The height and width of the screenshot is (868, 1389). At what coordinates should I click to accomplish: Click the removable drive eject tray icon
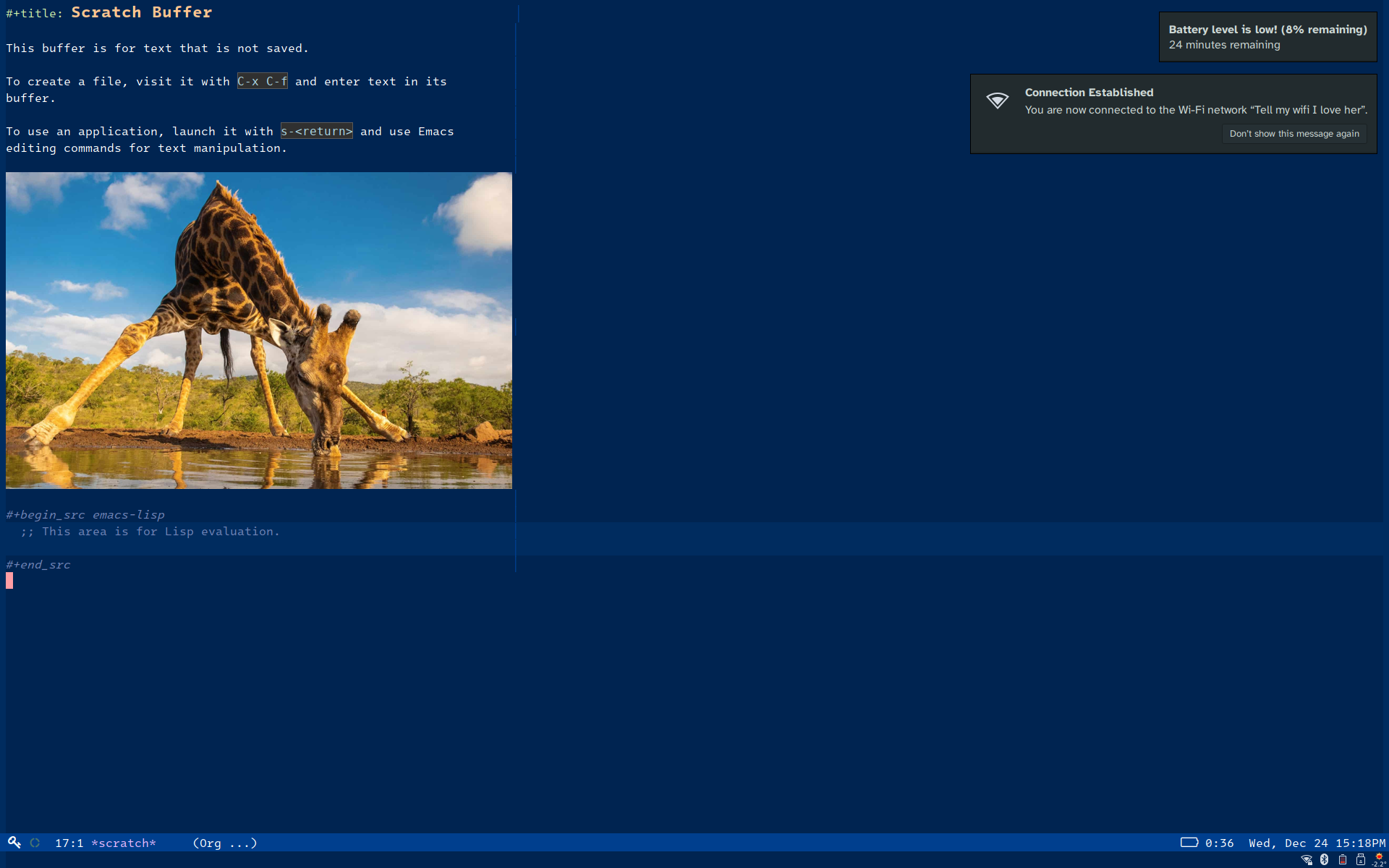1361,860
